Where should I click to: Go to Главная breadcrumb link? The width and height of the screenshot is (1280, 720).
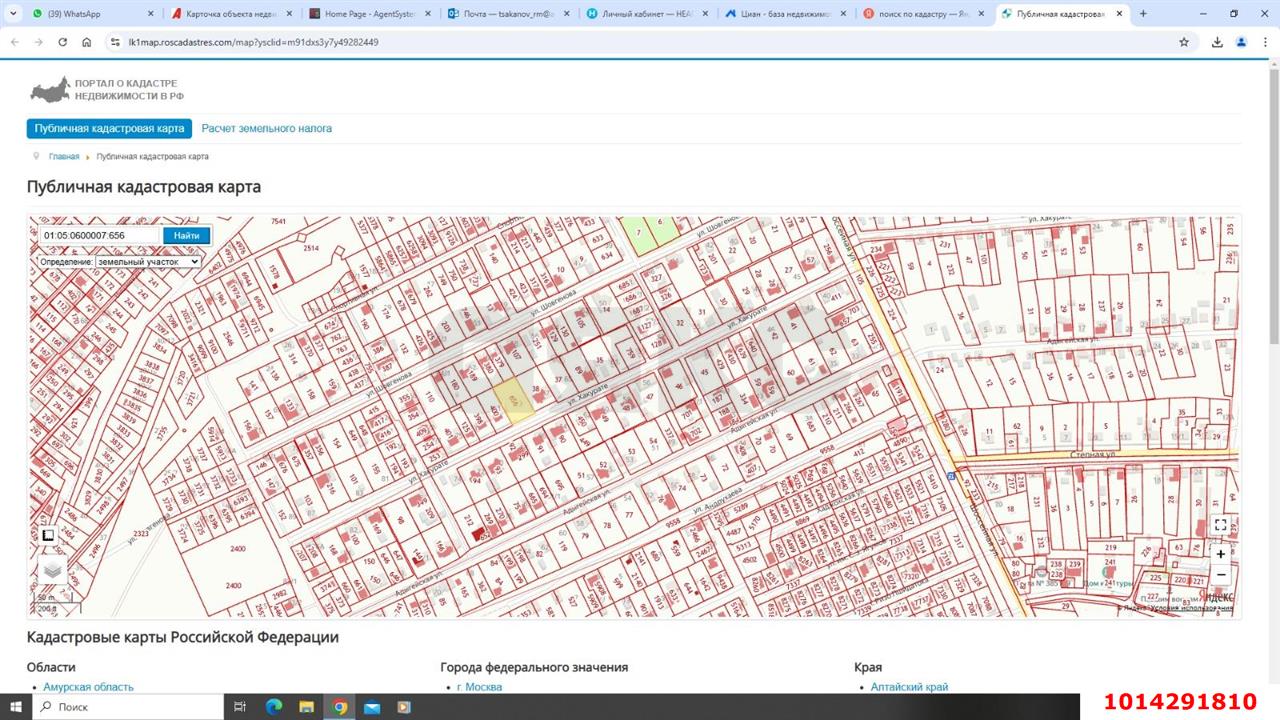(x=64, y=157)
